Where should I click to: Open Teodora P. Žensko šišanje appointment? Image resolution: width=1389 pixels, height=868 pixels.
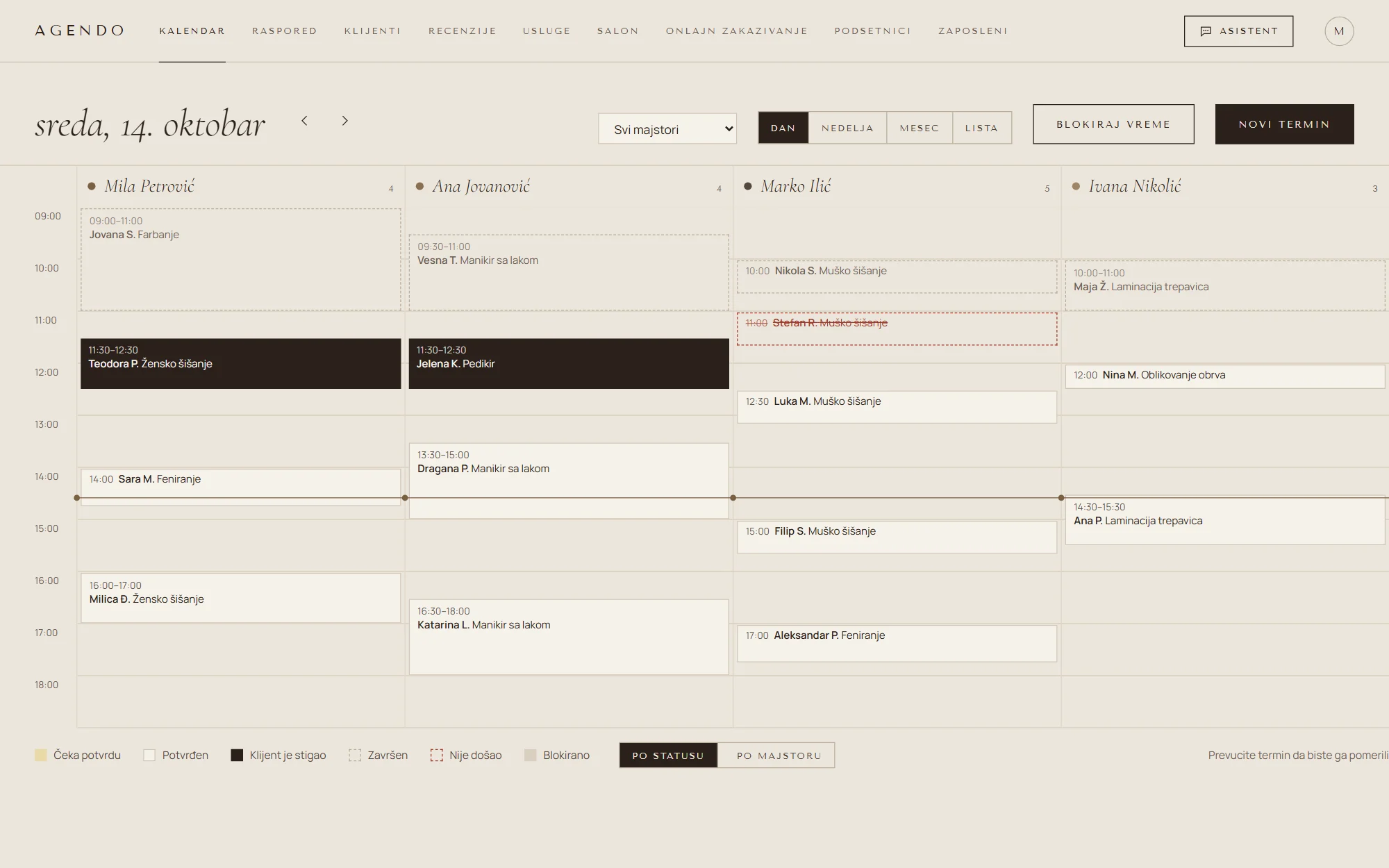pyautogui.click(x=240, y=364)
